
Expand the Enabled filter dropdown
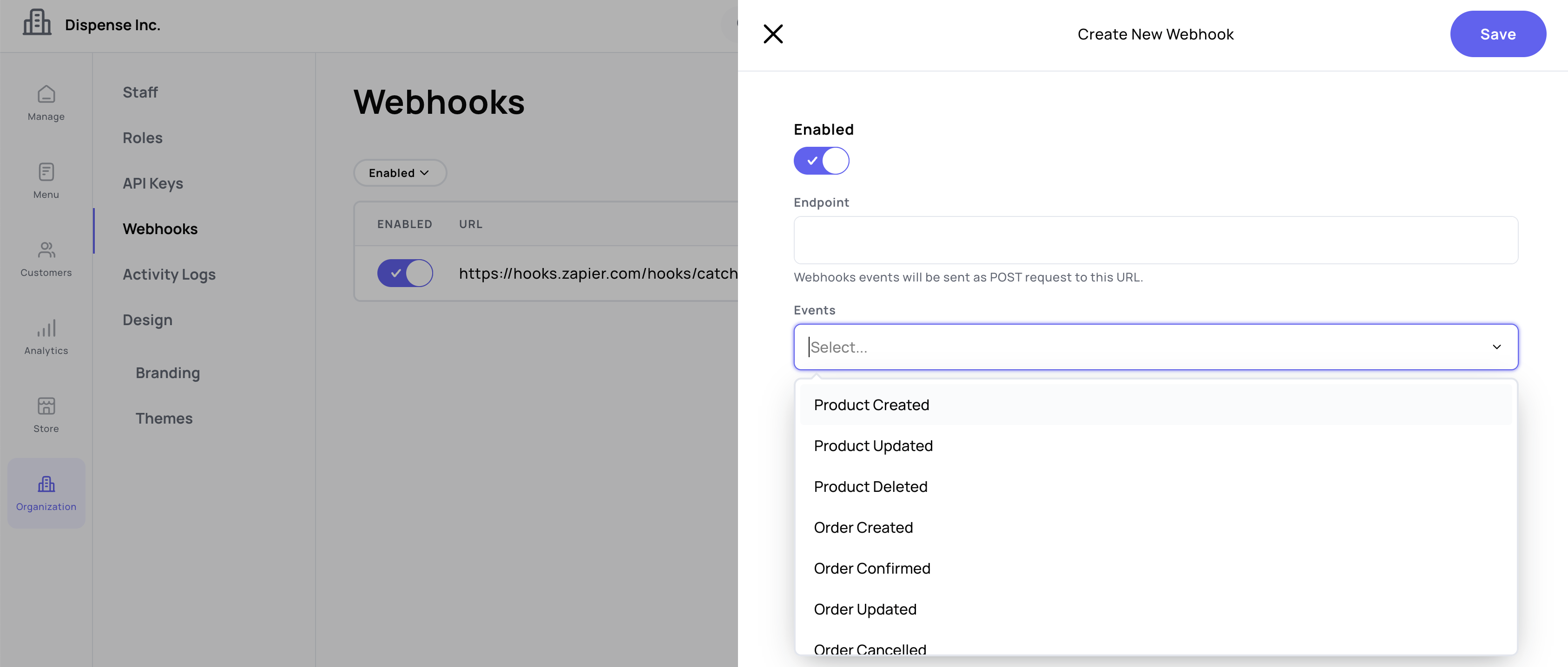[x=399, y=173]
